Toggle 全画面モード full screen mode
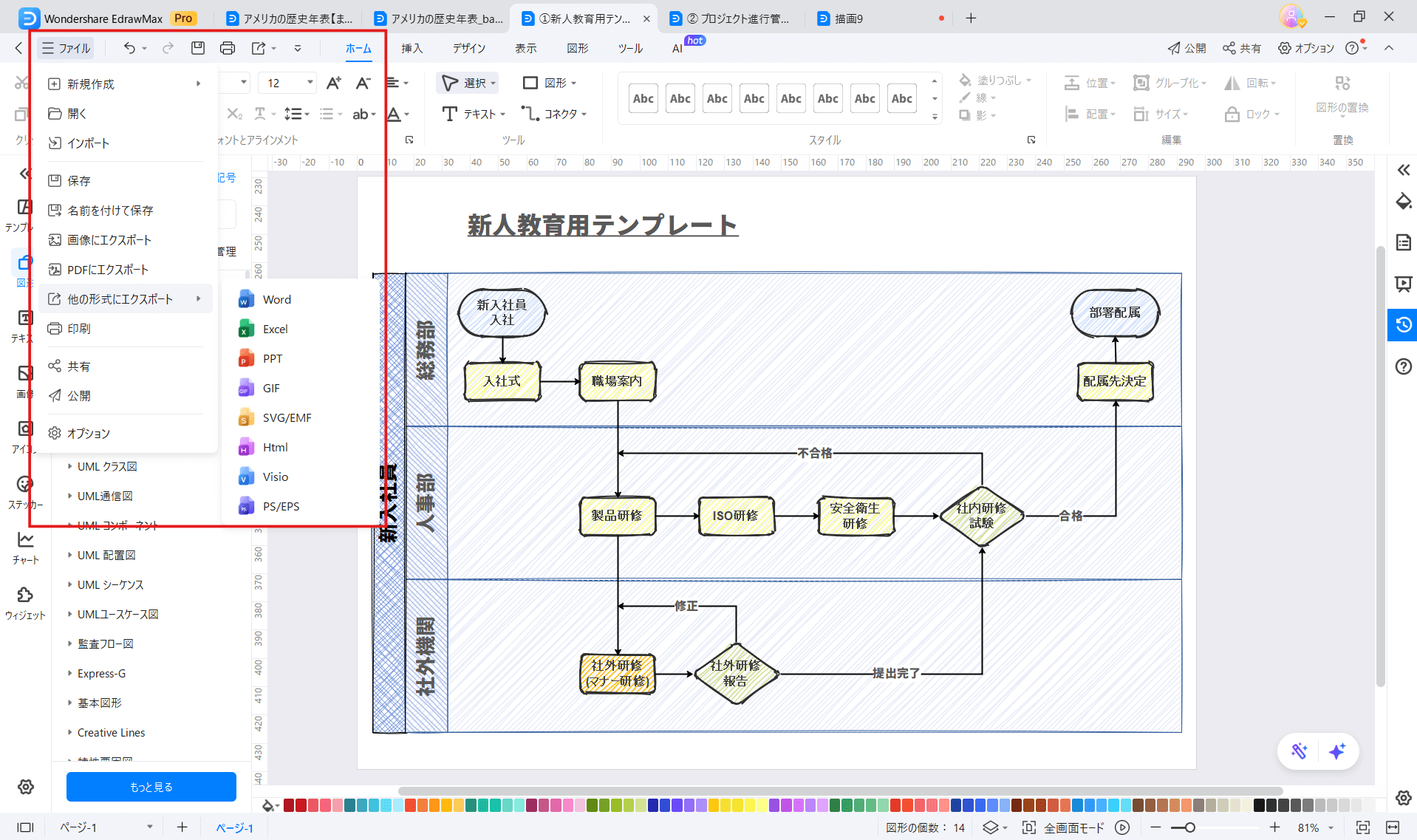The height and width of the screenshot is (840, 1417). (x=1063, y=827)
